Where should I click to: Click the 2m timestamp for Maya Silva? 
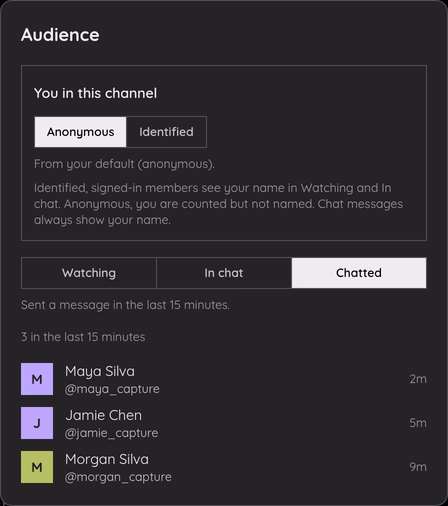(x=418, y=379)
